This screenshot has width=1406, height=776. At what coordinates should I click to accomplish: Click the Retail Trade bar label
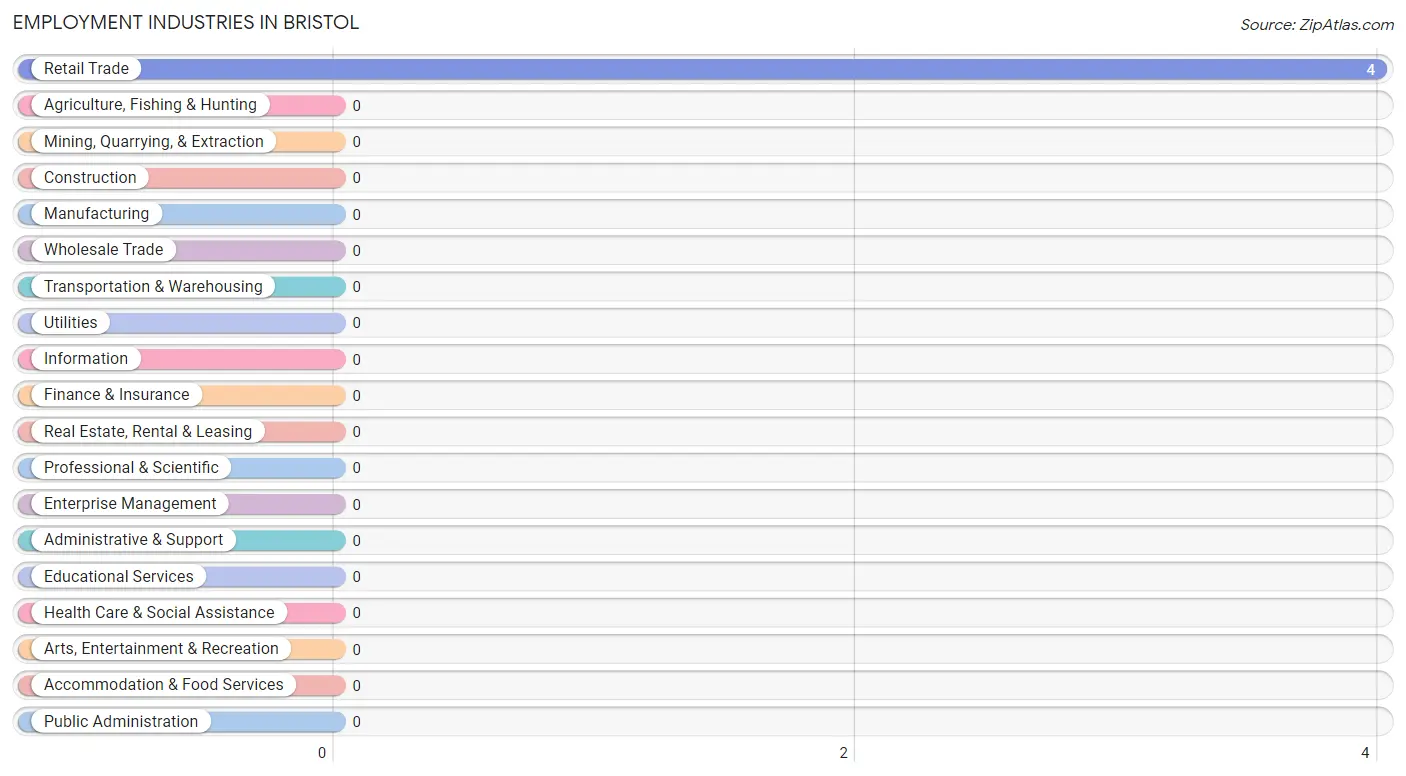pos(86,69)
